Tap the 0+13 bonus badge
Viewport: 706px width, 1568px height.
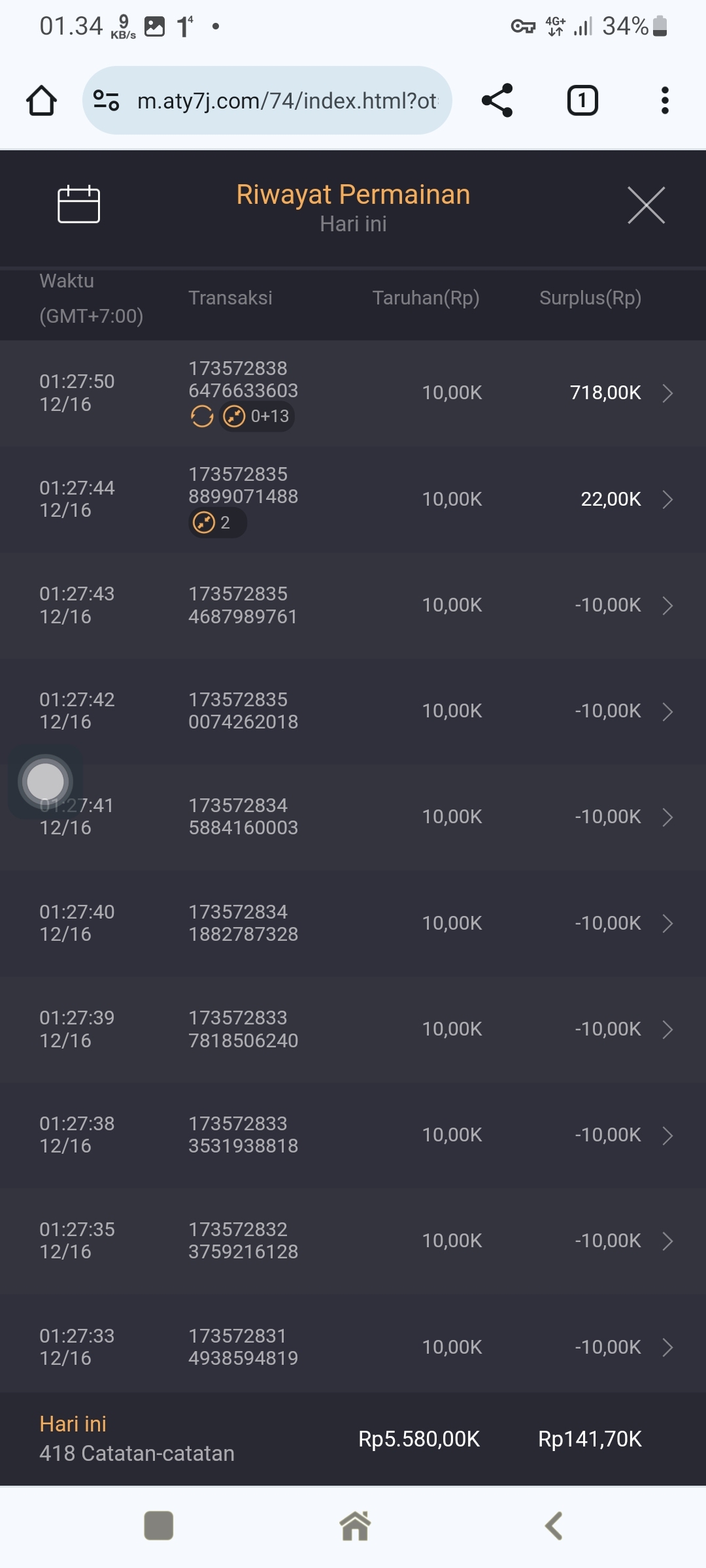click(258, 416)
